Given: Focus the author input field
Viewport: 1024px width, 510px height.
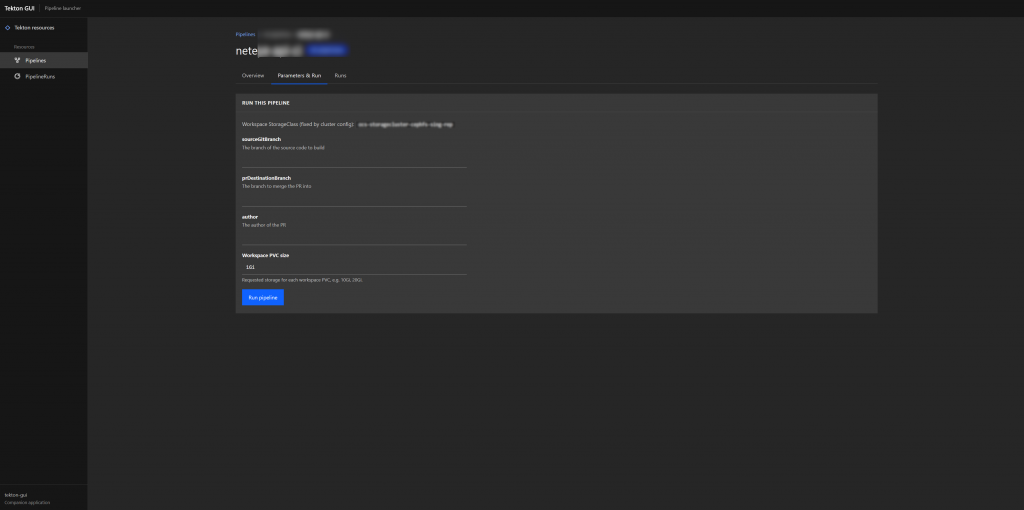Looking at the screenshot, I should tap(354, 237).
